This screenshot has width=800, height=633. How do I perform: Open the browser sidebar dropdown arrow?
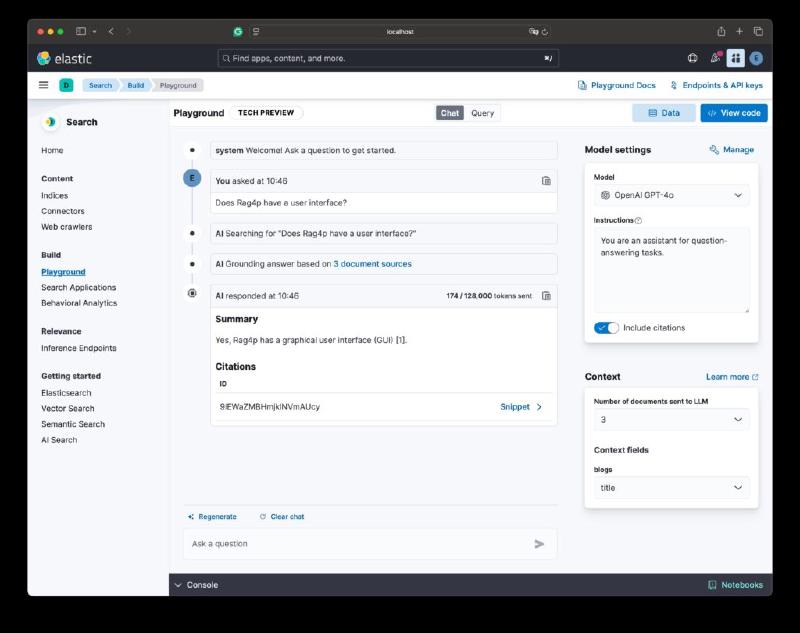[x=94, y=31]
